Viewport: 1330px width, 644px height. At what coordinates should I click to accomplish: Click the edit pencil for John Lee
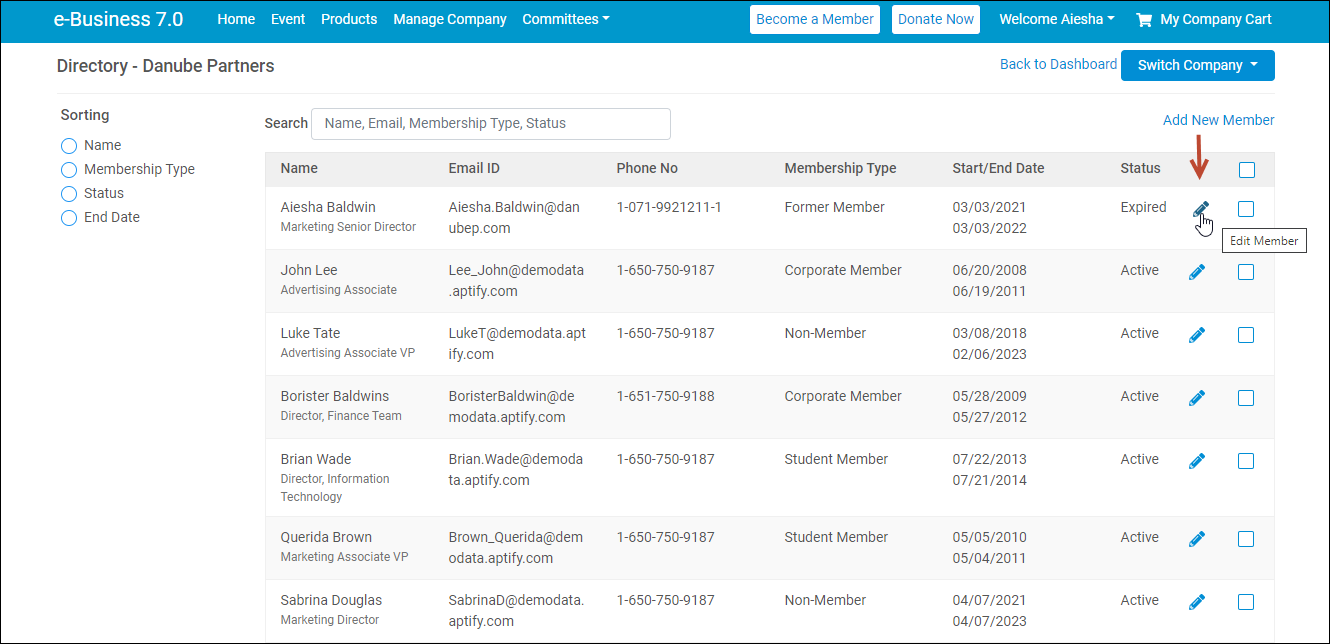[x=1197, y=272]
